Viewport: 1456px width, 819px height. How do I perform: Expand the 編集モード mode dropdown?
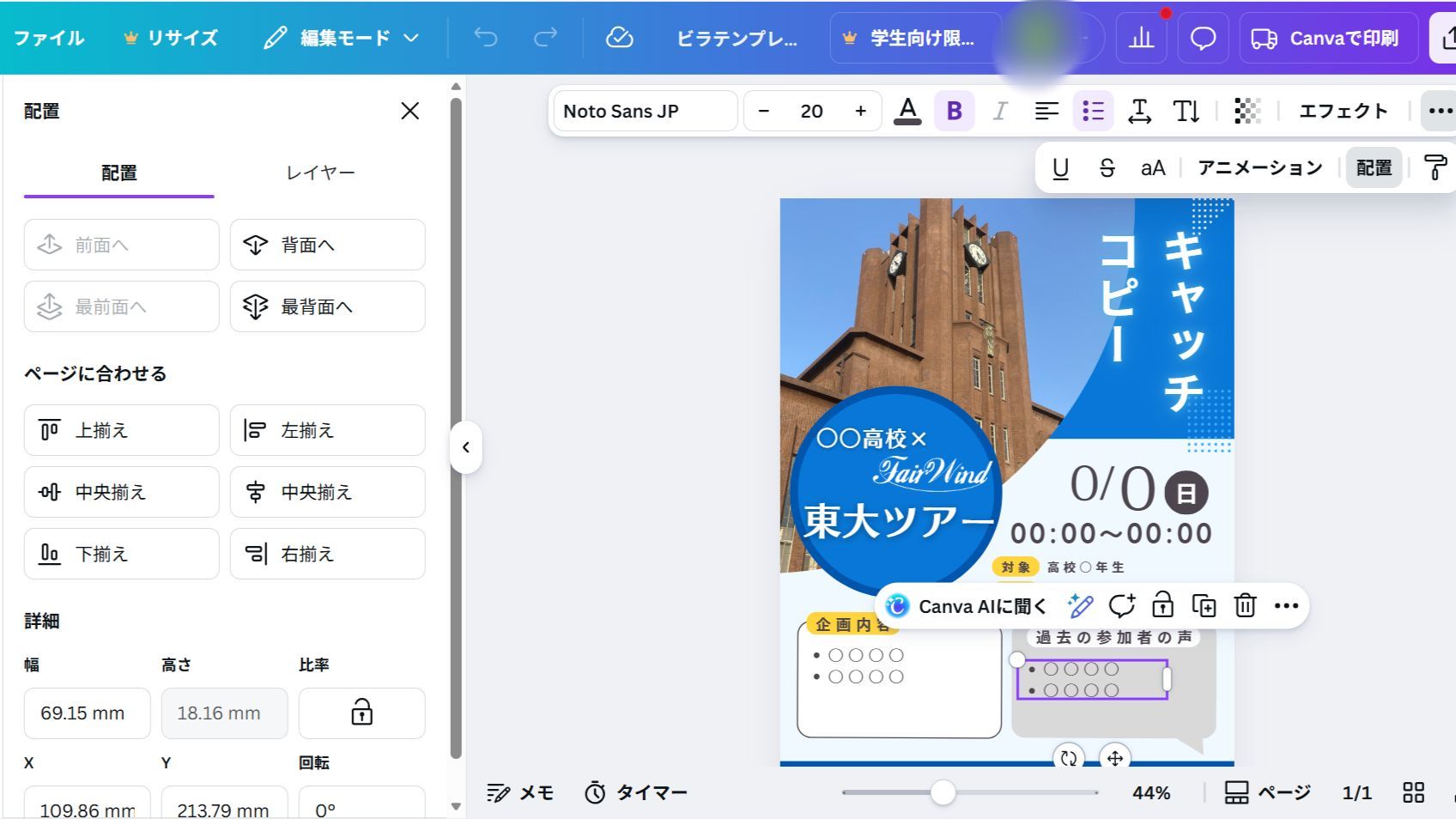(410, 37)
